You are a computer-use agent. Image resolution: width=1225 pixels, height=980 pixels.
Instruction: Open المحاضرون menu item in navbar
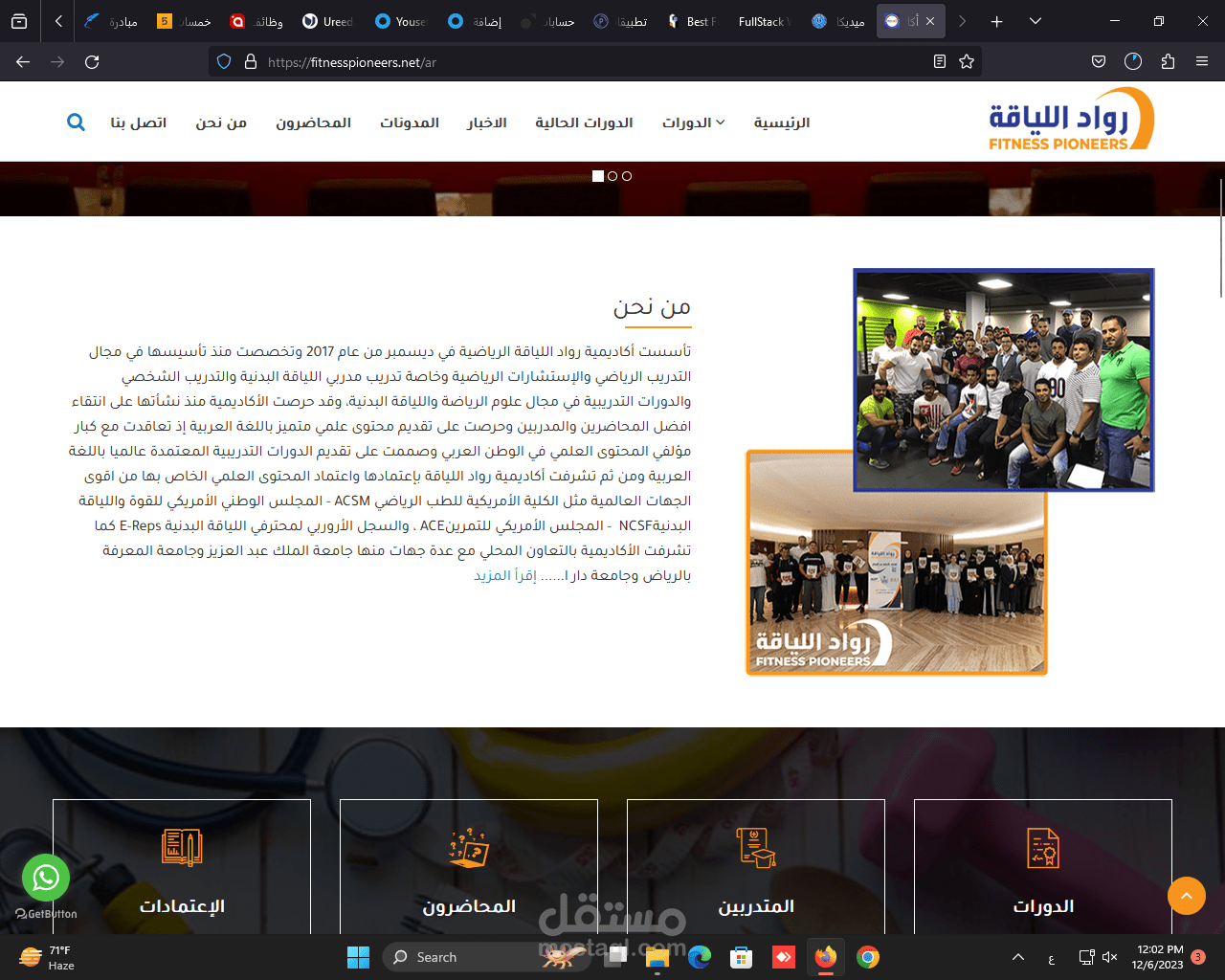coord(313,122)
